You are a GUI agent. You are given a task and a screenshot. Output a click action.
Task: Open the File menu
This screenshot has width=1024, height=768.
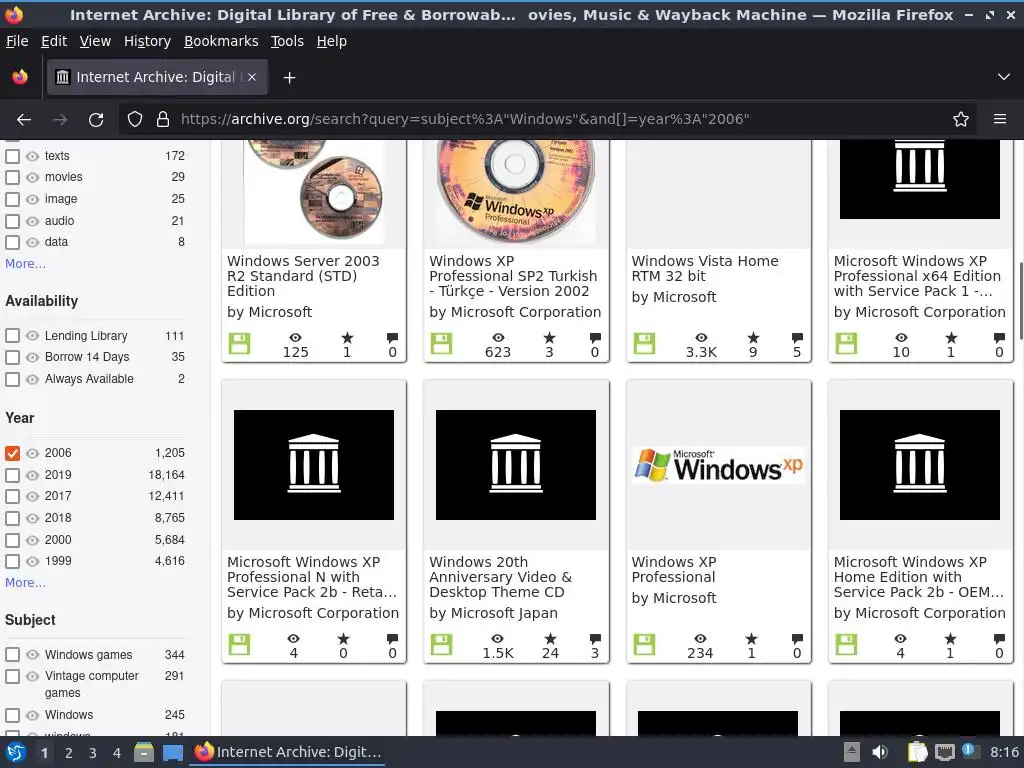pyautogui.click(x=17, y=41)
